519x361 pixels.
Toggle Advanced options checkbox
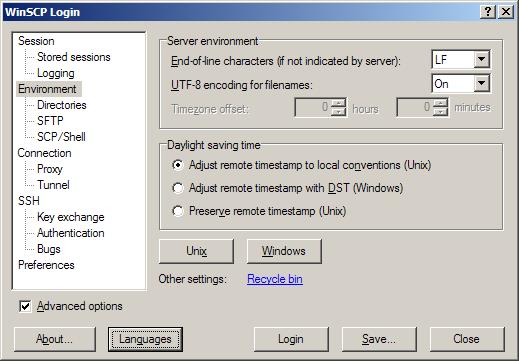pyautogui.click(x=25, y=306)
